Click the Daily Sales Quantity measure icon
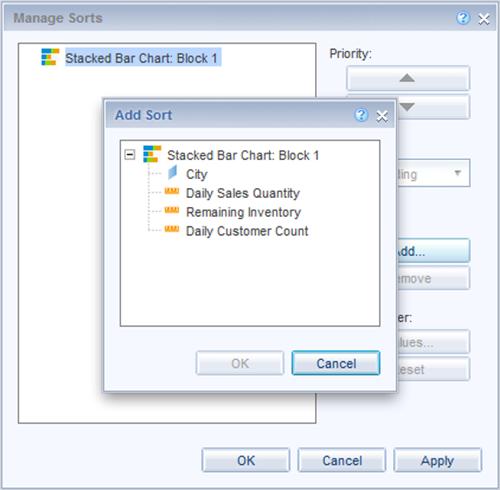Screen dimensions: 500x490 tap(172, 191)
